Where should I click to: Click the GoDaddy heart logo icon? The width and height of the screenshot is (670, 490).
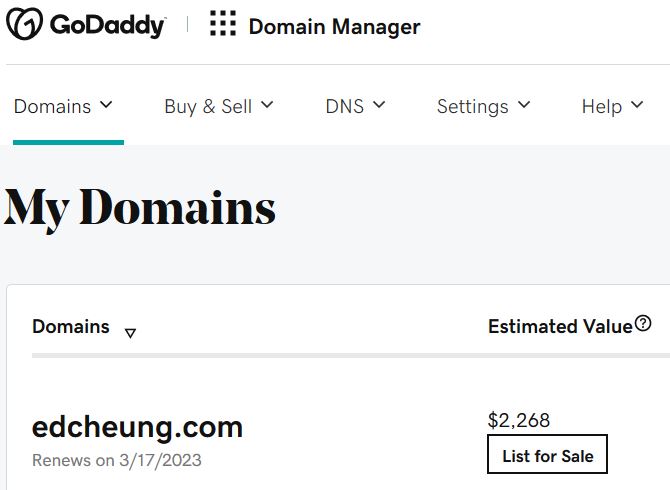[x=24, y=24]
